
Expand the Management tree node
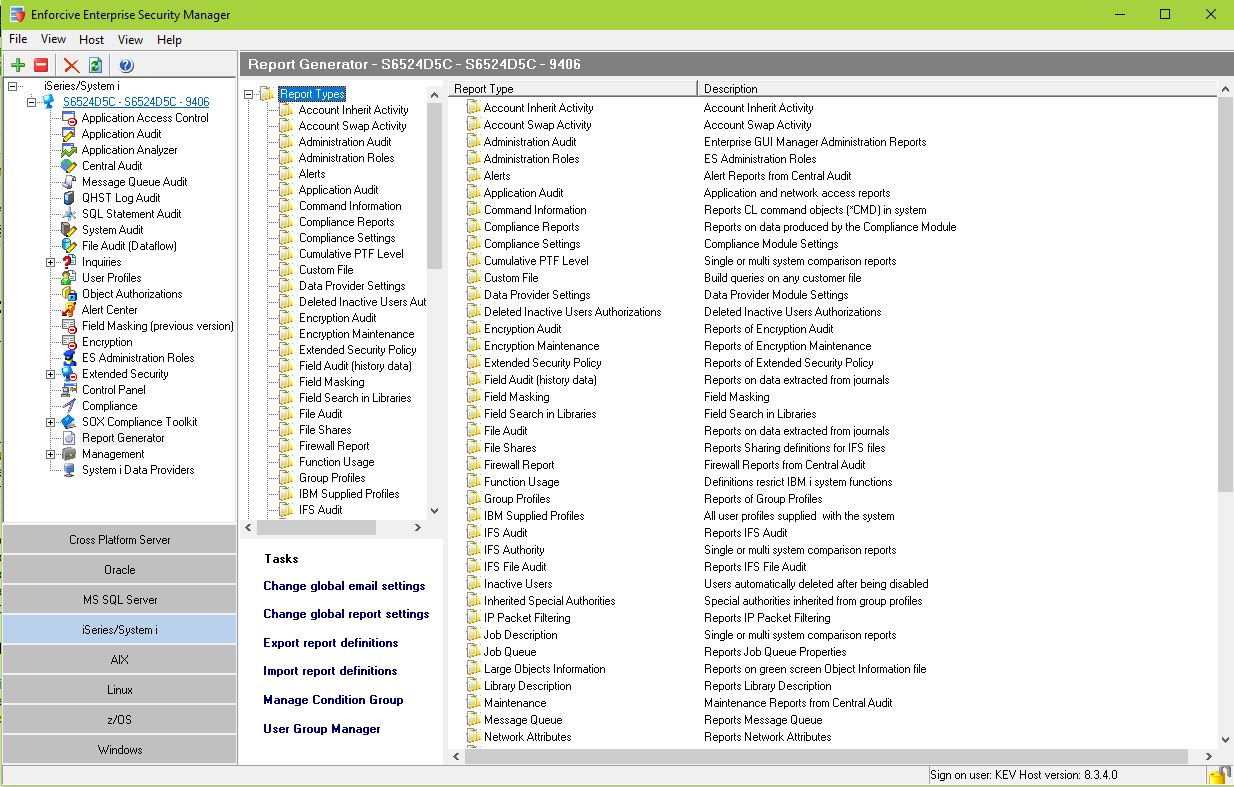[x=51, y=454]
